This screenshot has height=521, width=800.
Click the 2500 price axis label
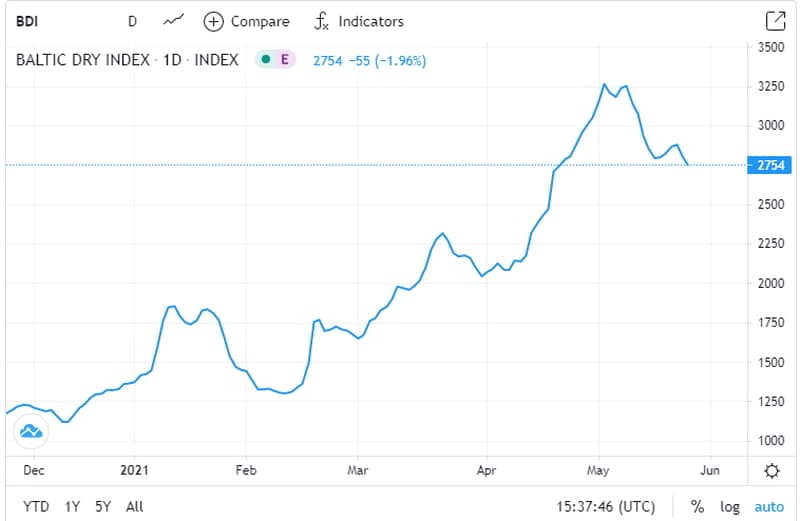771,204
